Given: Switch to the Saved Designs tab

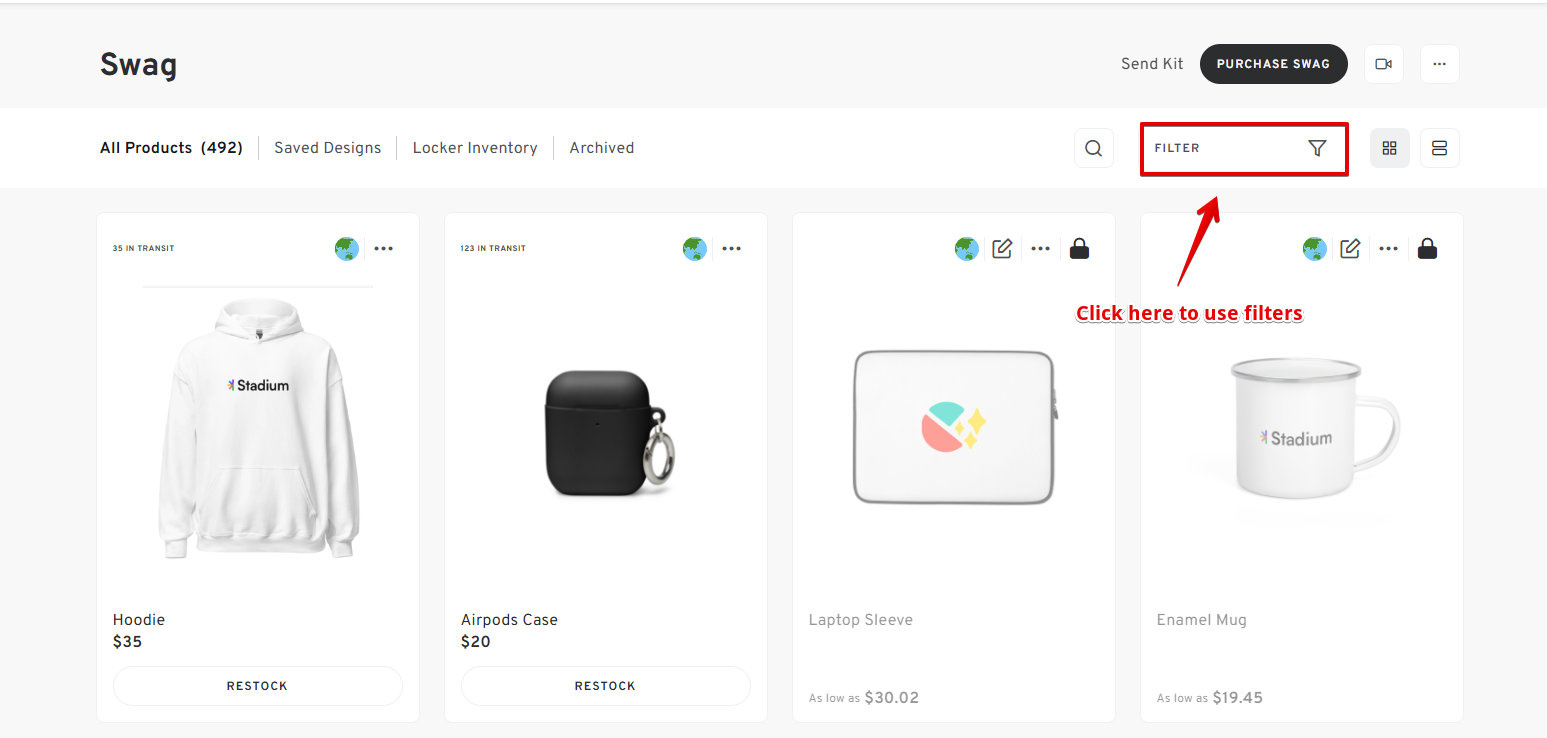Looking at the screenshot, I should [327, 148].
